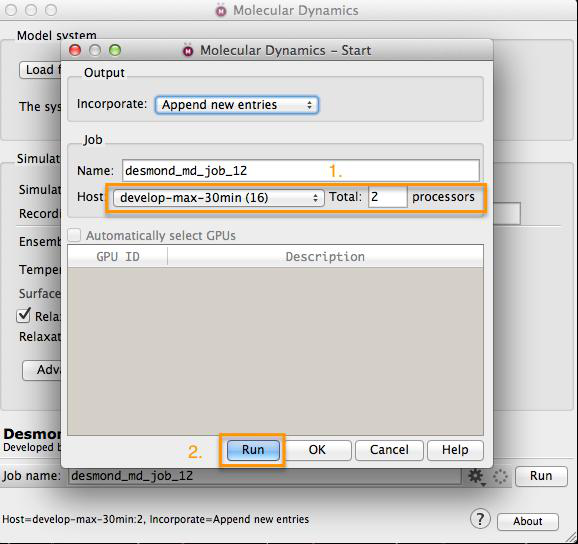The width and height of the screenshot is (578, 544).
Task: Toggle the Relax checkbox in main window
Action: 23,316
